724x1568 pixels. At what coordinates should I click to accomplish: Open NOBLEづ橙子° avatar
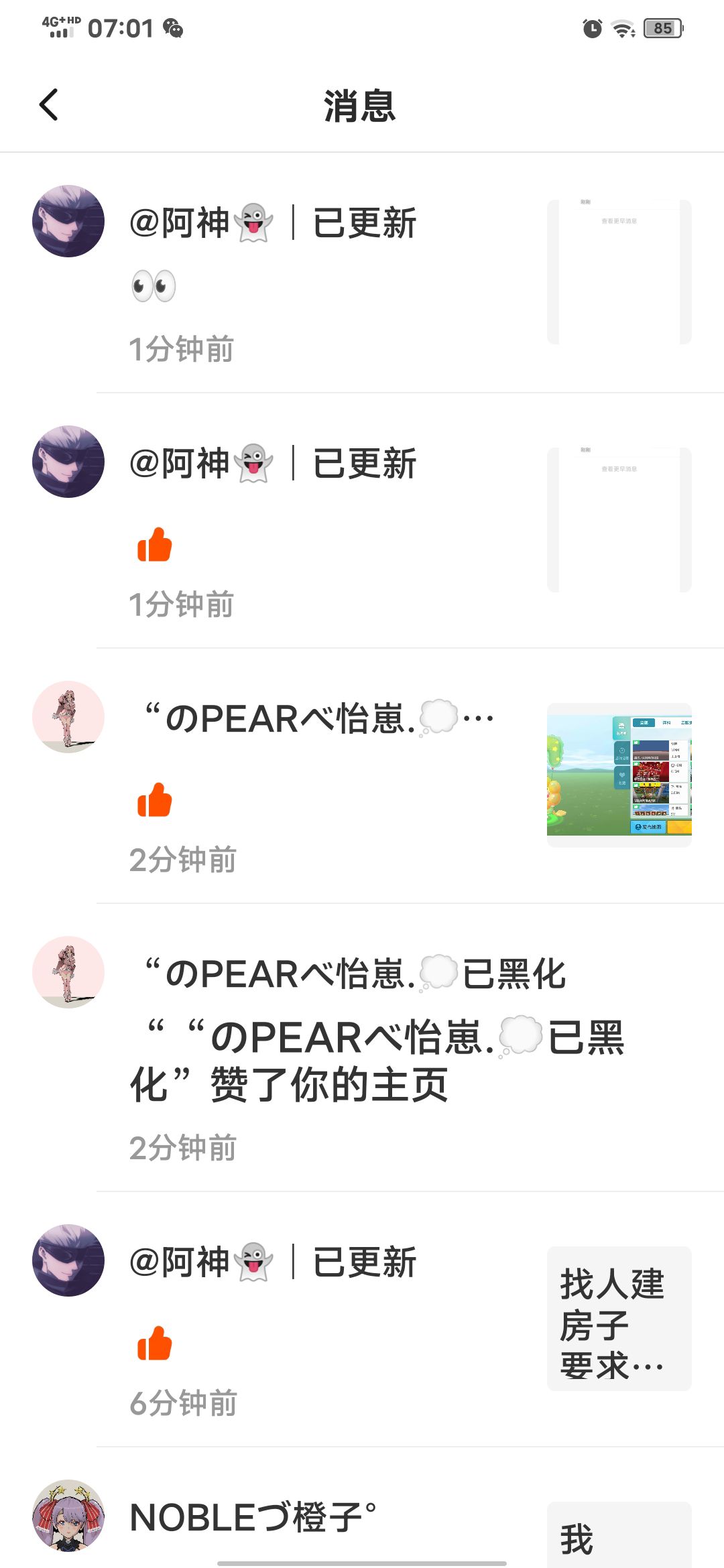68,1516
